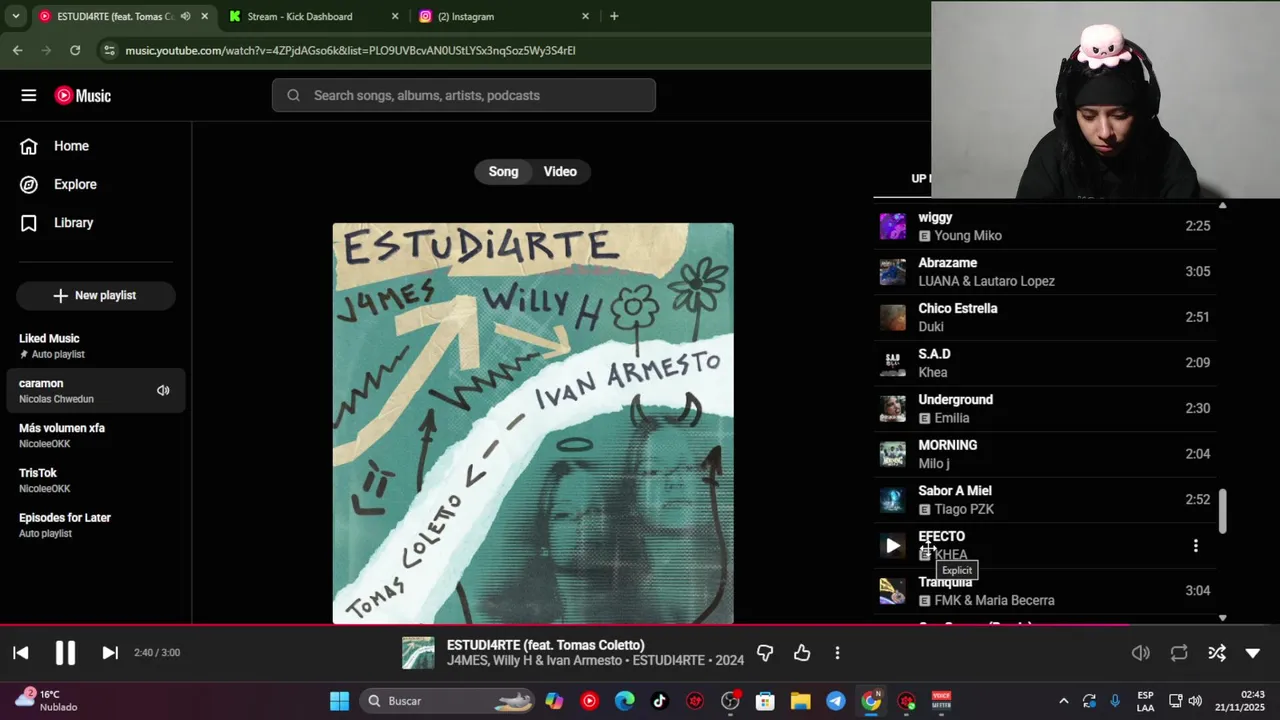The height and width of the screenshot is (720, 1280).
Task: Launch Telegram from the taskbar
Action: [836, 701]
